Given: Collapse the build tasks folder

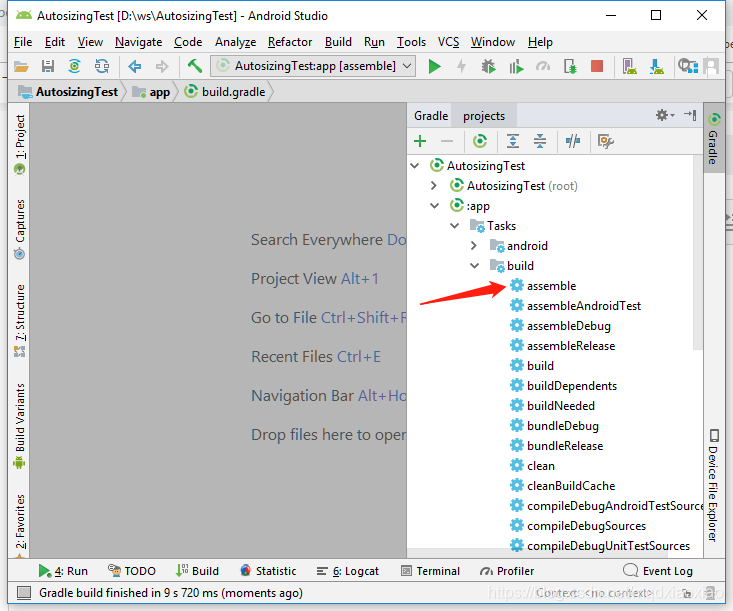Looking at the screenshot, I should (x=474, y=266).
